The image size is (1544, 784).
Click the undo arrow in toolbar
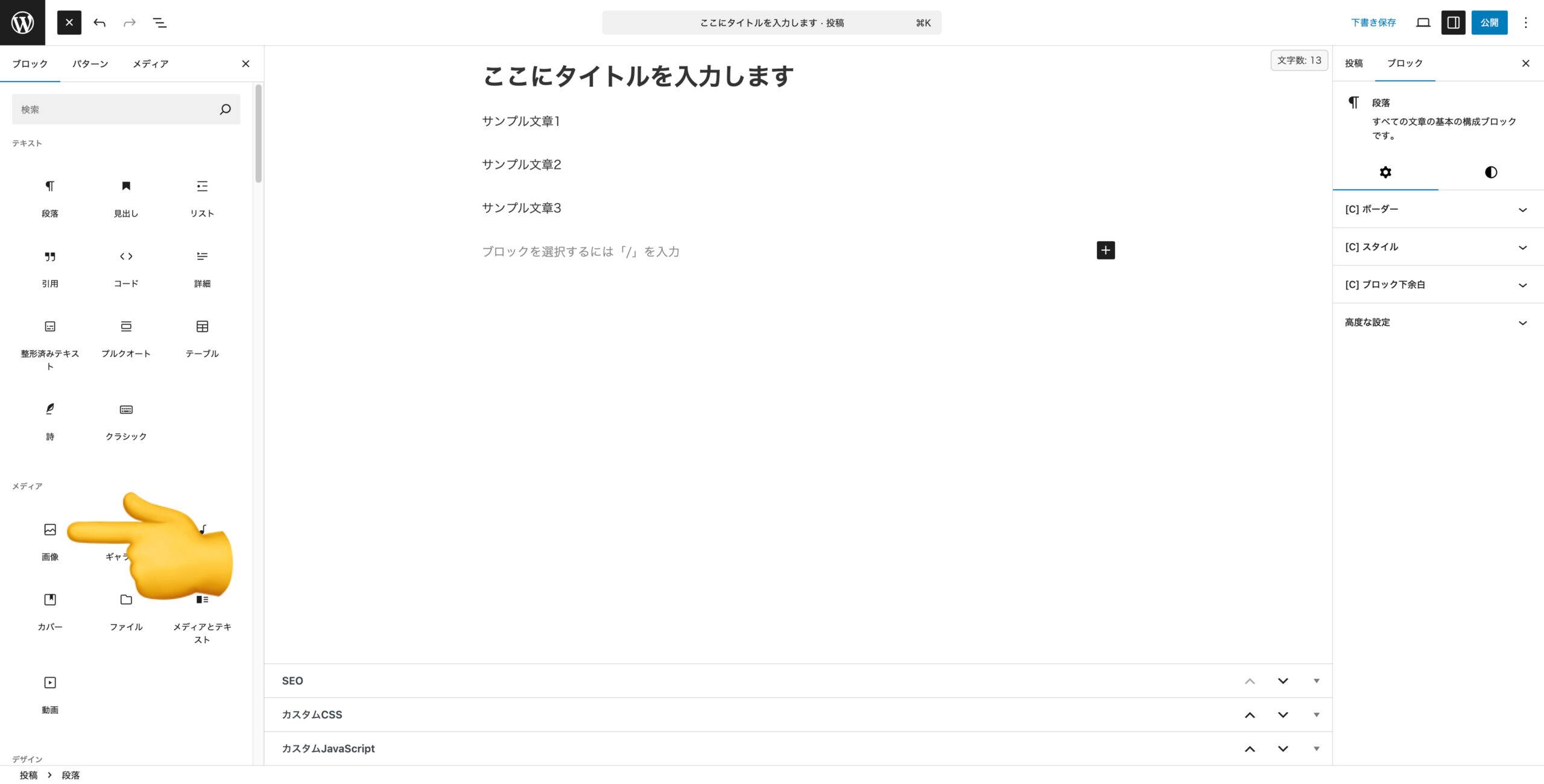(100, 23)
